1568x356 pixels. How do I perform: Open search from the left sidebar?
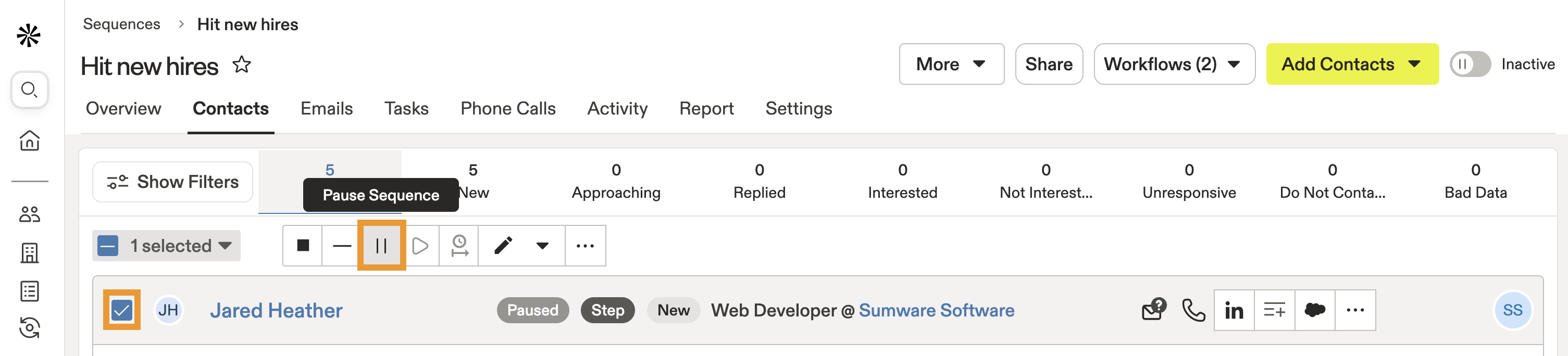29,90
